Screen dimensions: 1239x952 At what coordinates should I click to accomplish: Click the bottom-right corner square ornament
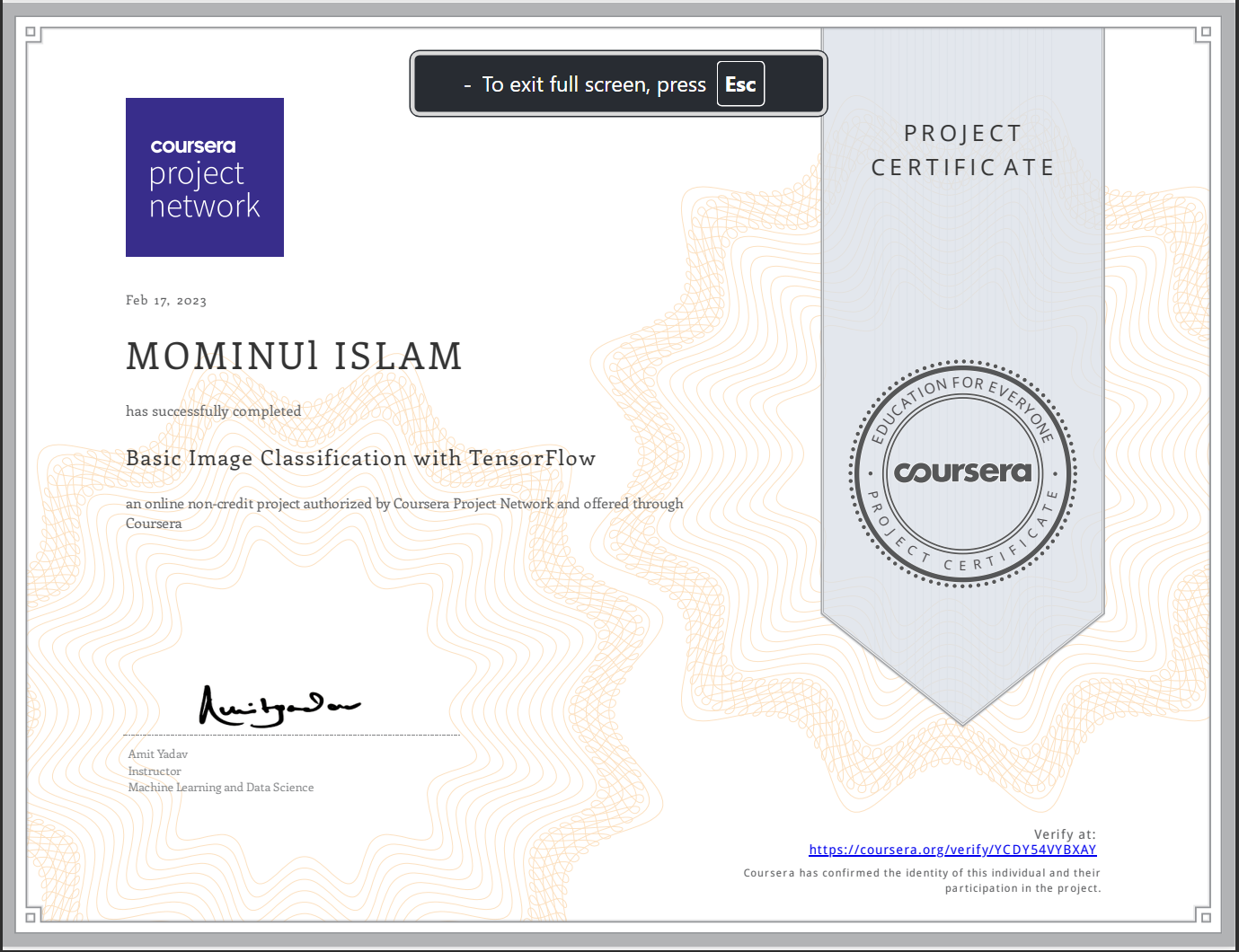[1205, 917]
